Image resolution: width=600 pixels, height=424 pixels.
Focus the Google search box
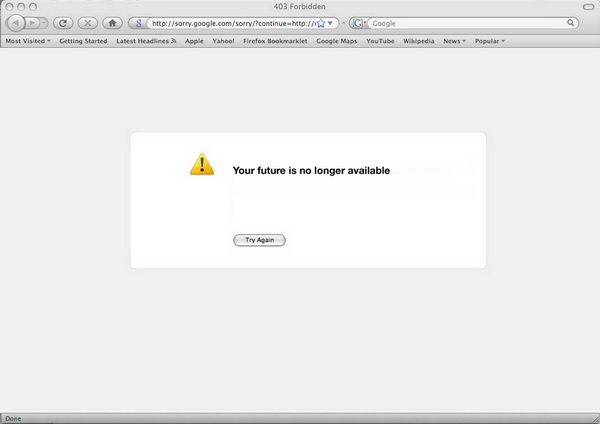tap(468, 23)
